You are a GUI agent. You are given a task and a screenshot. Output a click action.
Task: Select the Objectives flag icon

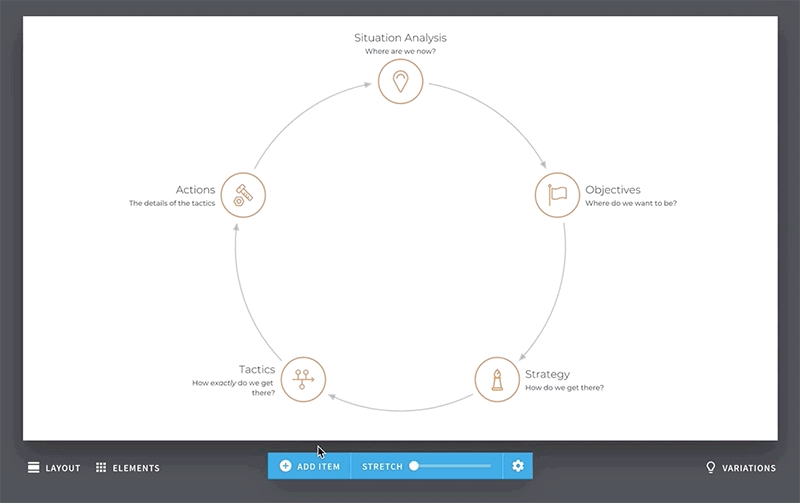click(x=557, y=195)
